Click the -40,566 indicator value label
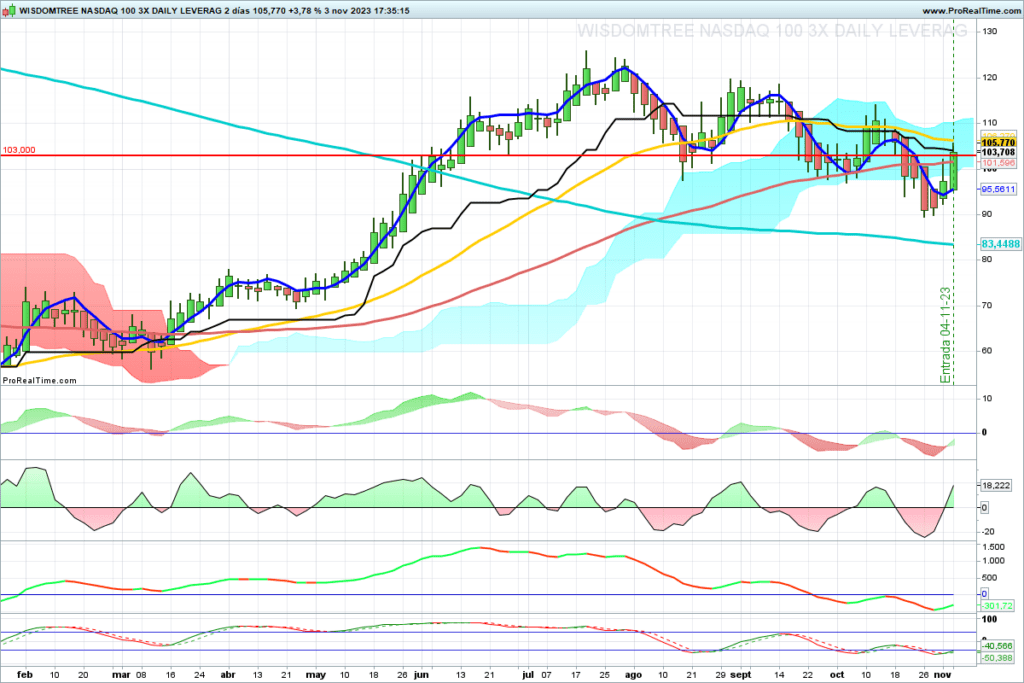The width and height of the screenshot is (1024, 683). (997, 646)
